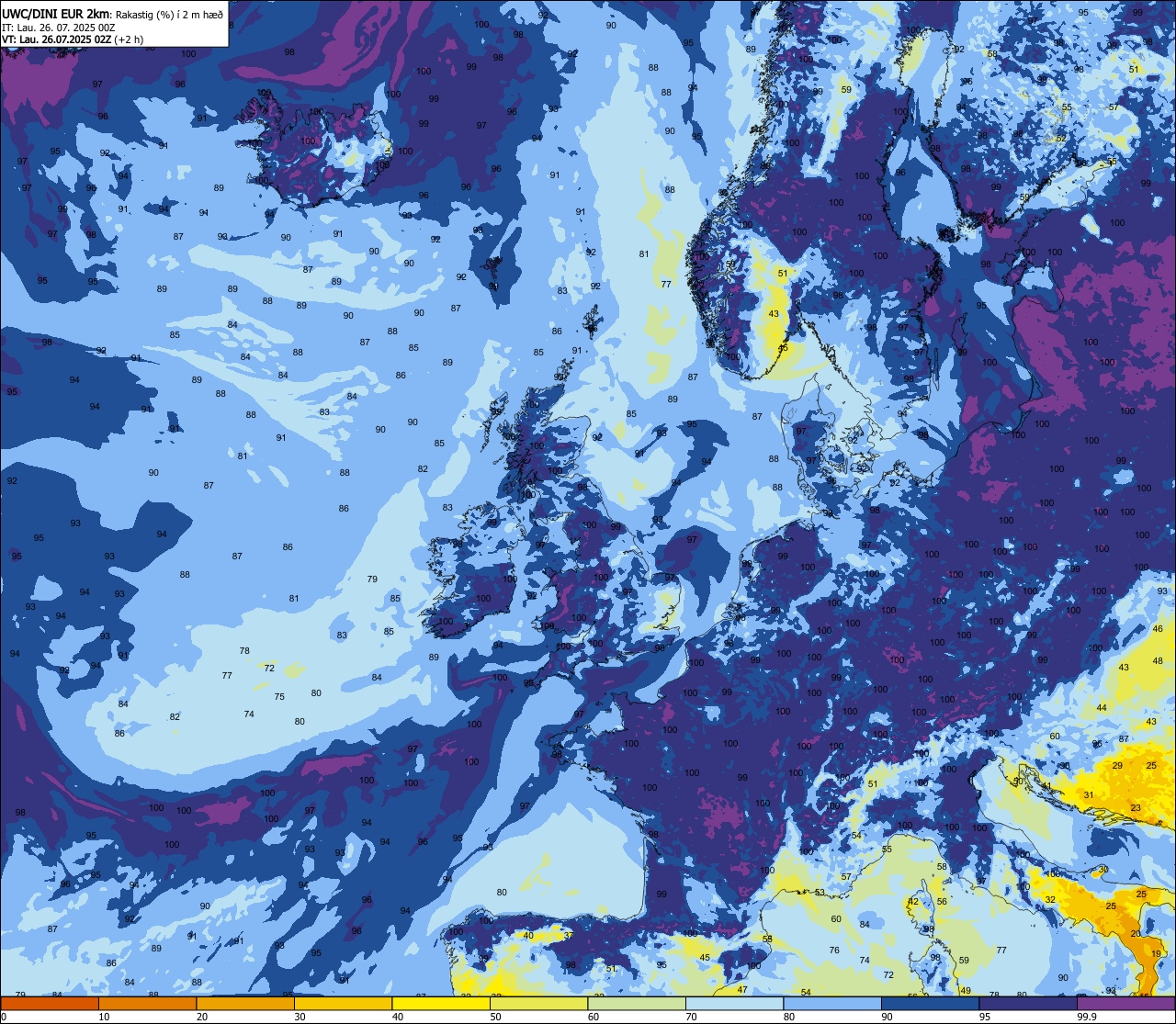Image resolution: width=1176 pixels, height=1024 pixels.
Task: Click the 0–10 dark orange legend segment
Action: (50, 1003)
